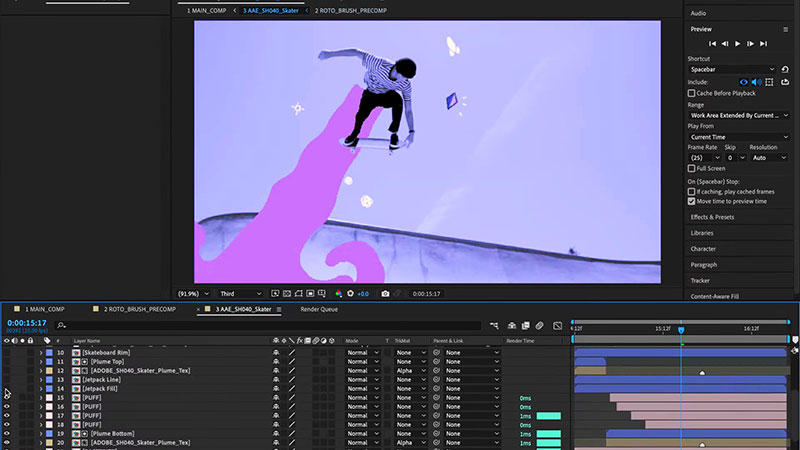Open the Play From Current Time dropdown

pos(738,137)
